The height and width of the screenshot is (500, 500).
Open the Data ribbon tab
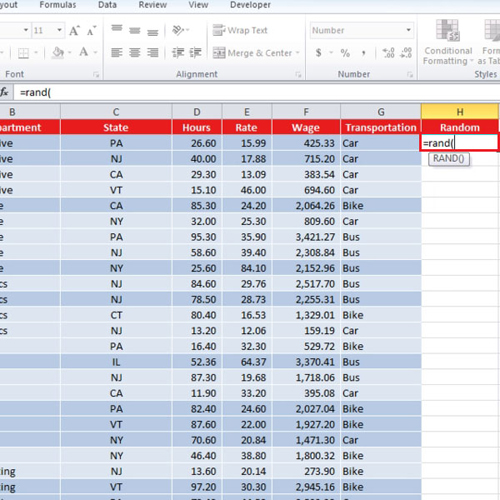pyautogui.click(x=107, y=5)
